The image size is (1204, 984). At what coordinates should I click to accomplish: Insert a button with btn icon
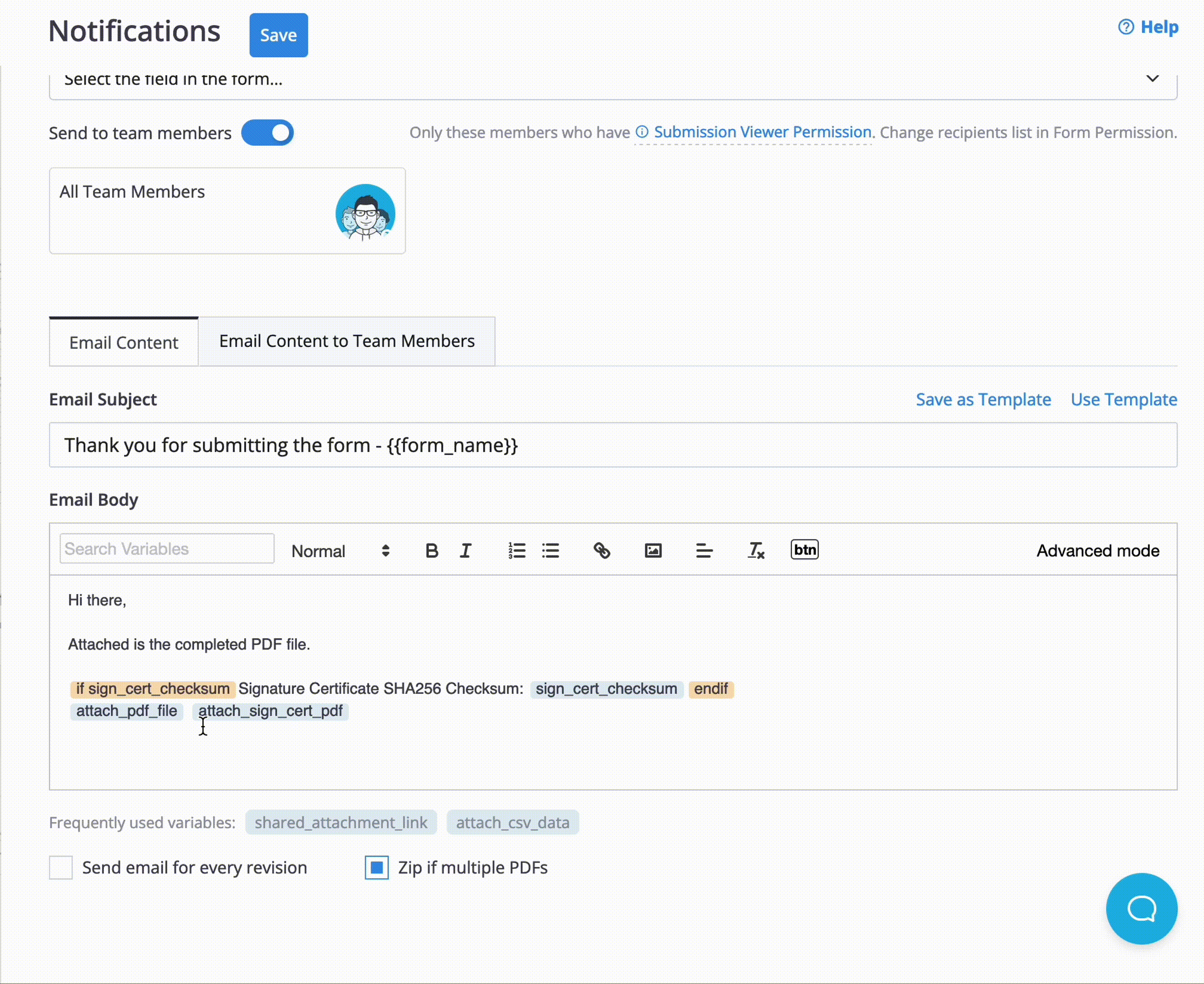[804, 549]
